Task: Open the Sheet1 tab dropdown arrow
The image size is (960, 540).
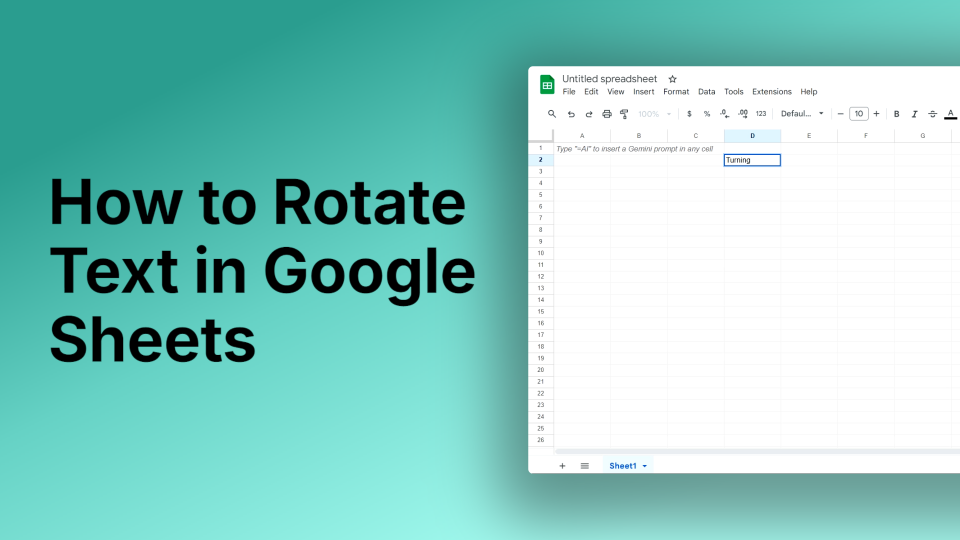Action: pyautogui.click(x=645, y=467)
